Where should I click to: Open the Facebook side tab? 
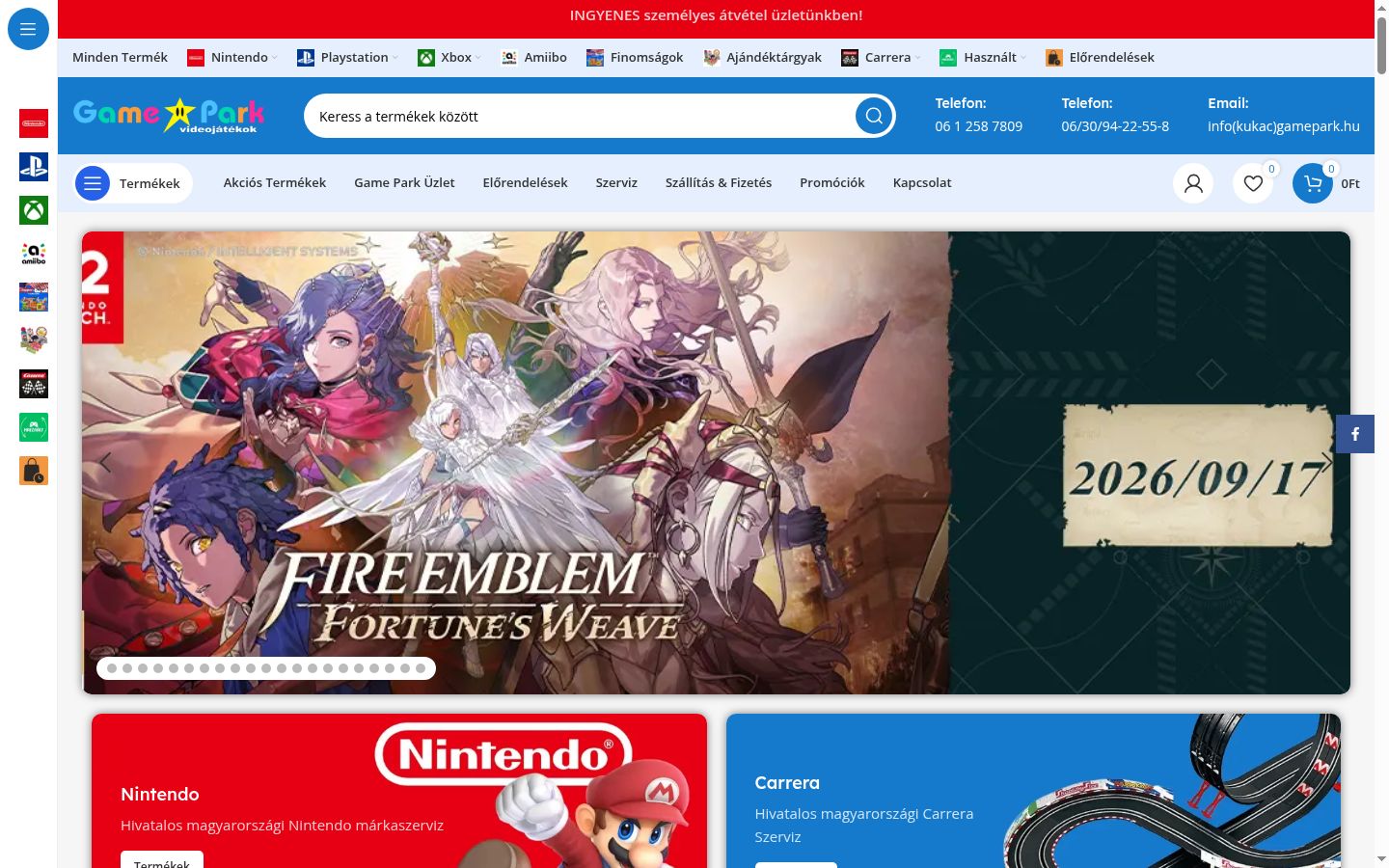(x=1355, y=434)
